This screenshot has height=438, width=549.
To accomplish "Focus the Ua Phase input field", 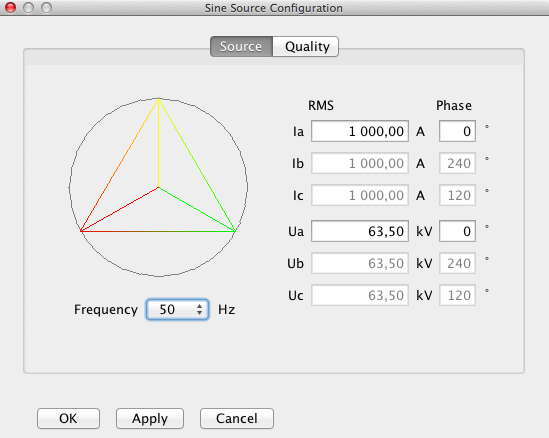I will pos(457,231).
